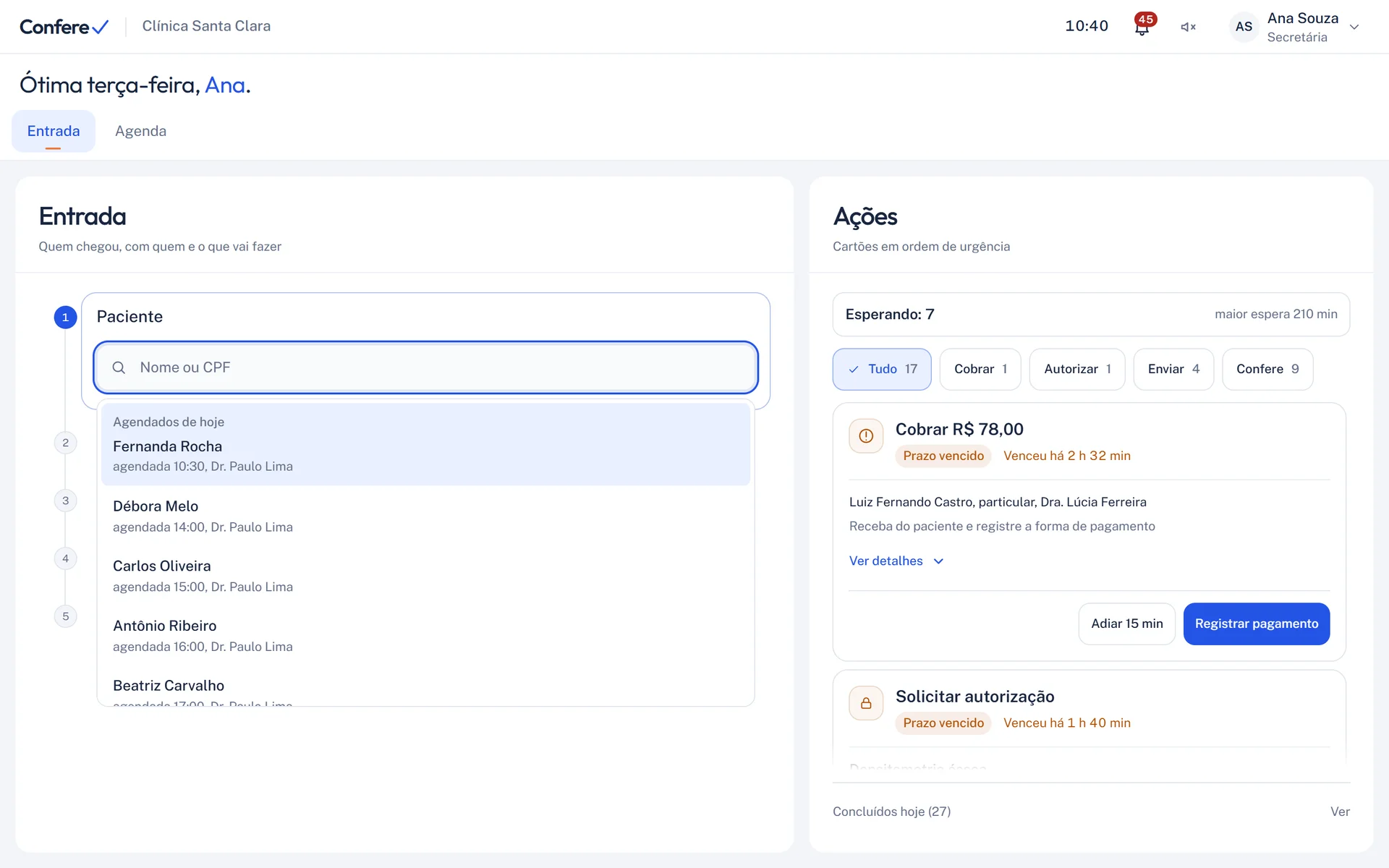
Task: Expand Ver detalhes on the Cobrar card
Action: 896,561
